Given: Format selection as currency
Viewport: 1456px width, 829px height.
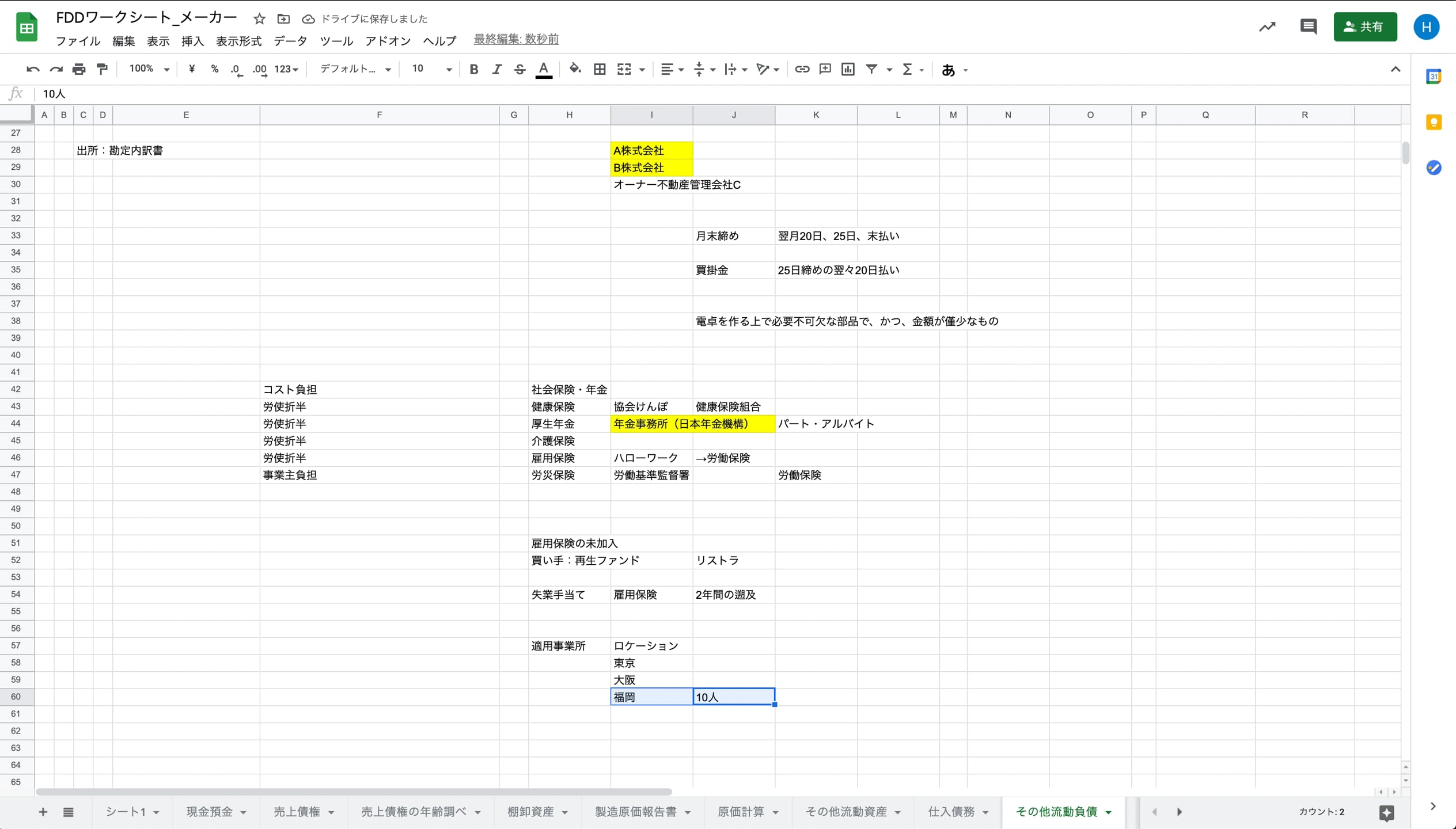Looking at the screenshot, I should (192, 69).
